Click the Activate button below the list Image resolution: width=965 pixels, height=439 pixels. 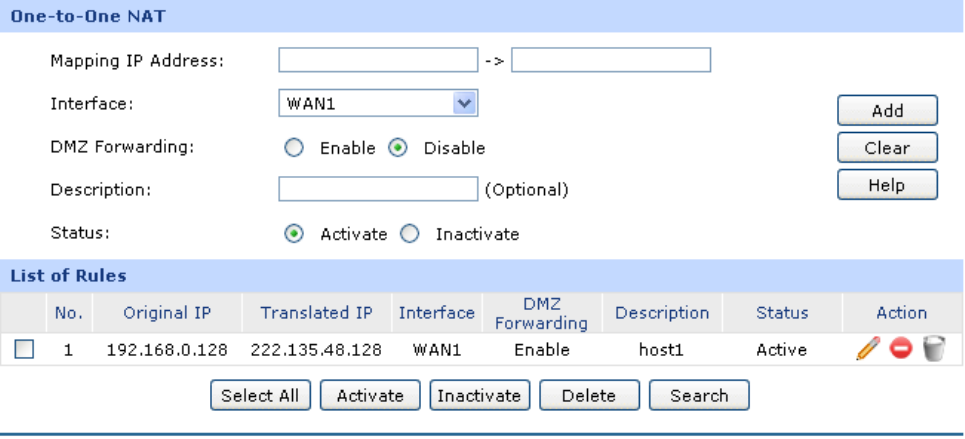370,395
